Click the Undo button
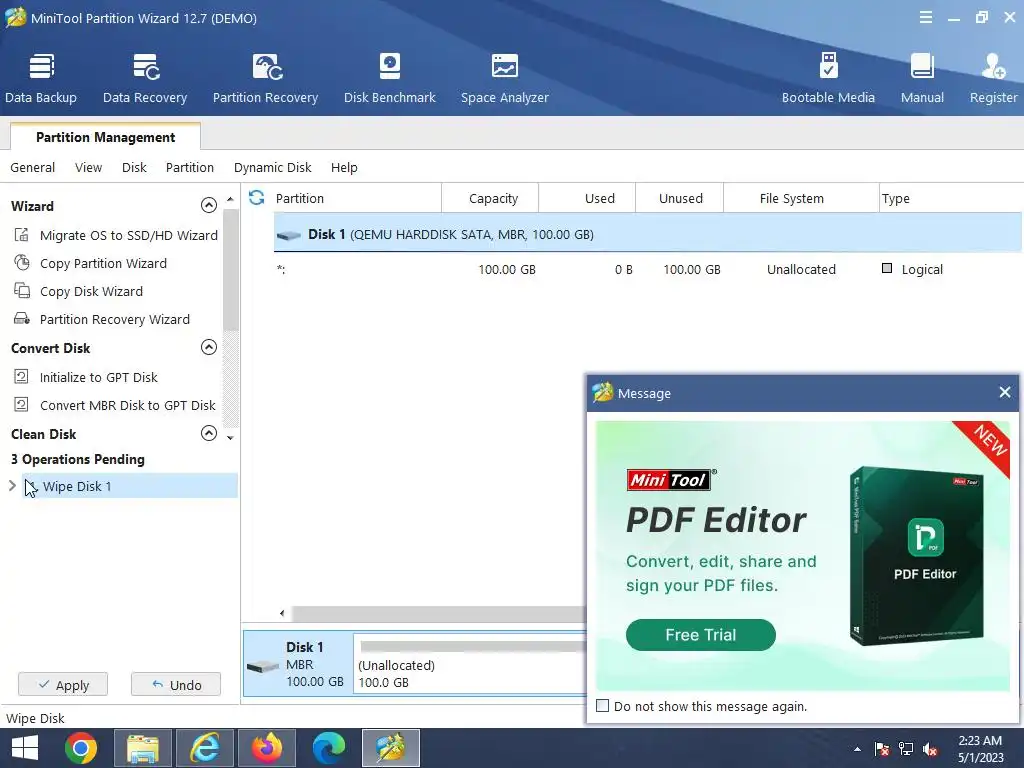1024x768 pixels. (176, 684)
